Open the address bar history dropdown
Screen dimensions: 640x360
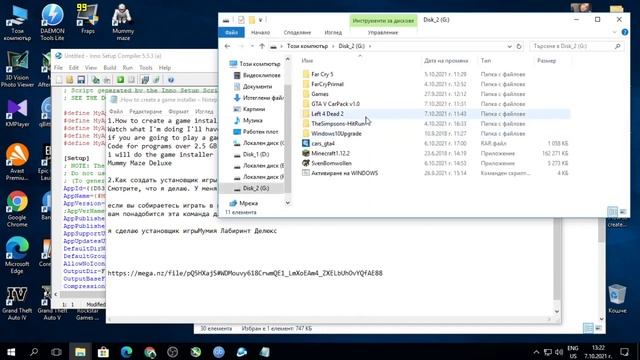[509, 46]
